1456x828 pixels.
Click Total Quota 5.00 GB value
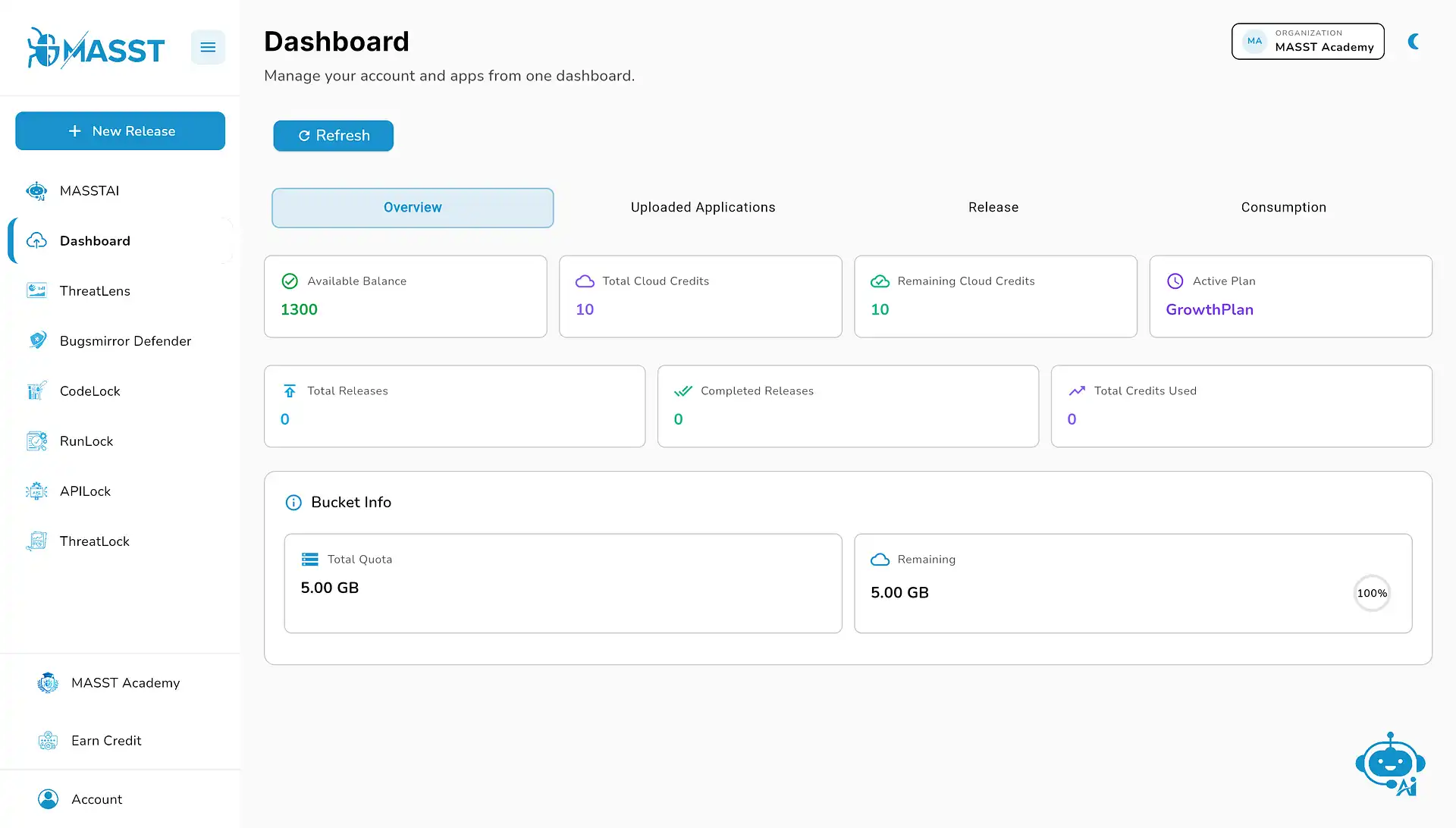point(330,588)
